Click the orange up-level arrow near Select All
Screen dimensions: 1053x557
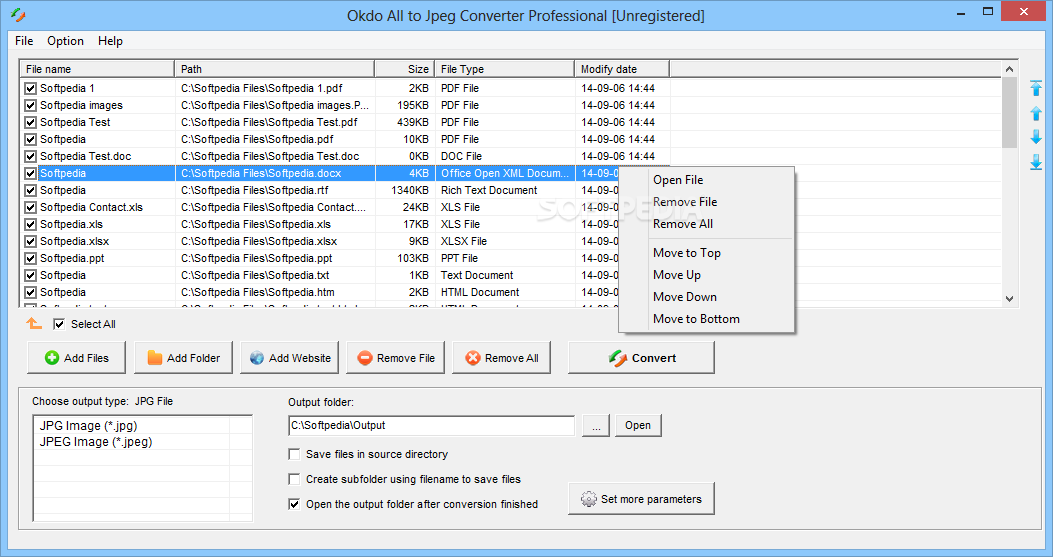click(x=34, y=324)
